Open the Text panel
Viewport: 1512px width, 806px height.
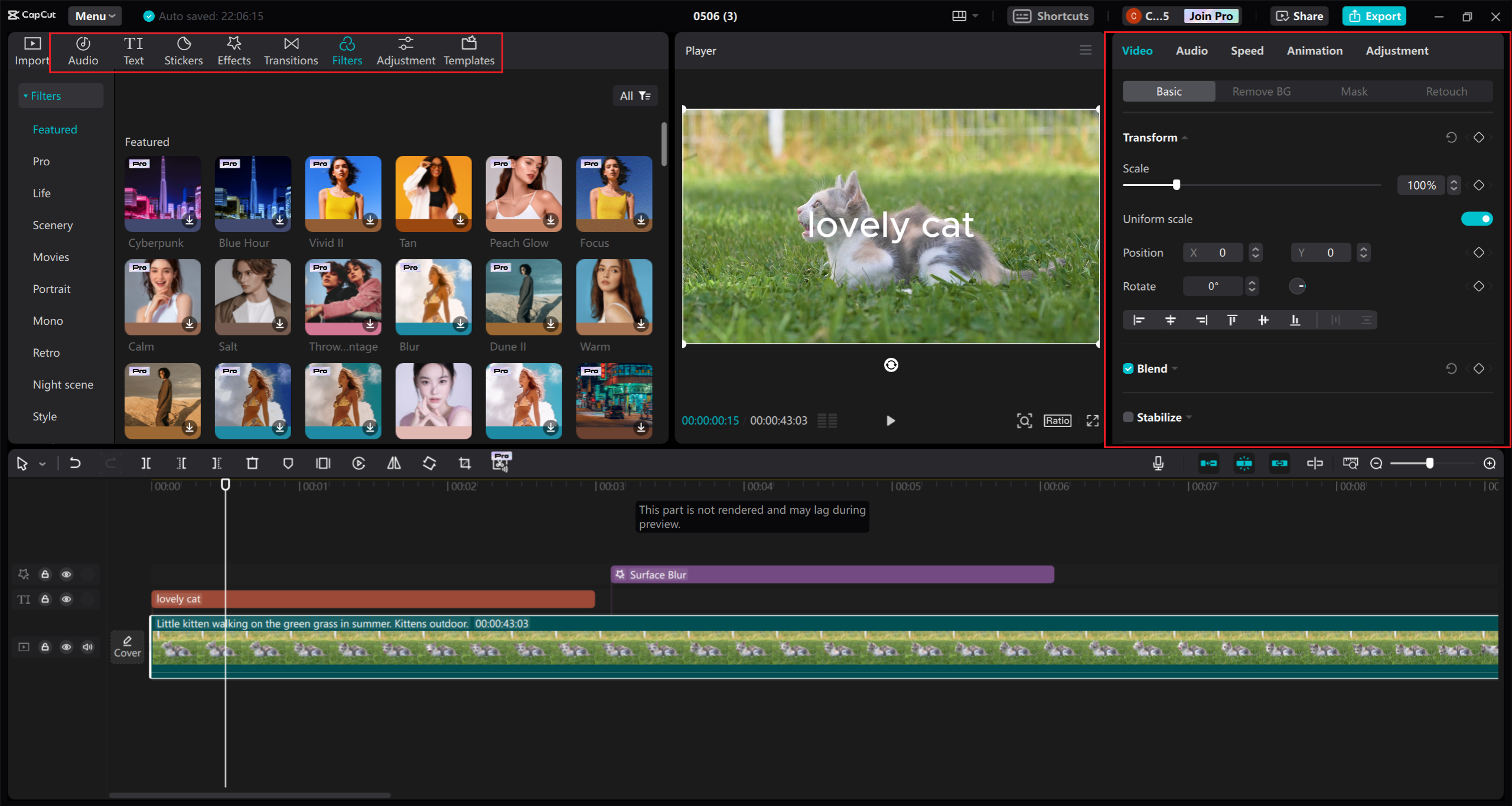[x=133, y=51]
